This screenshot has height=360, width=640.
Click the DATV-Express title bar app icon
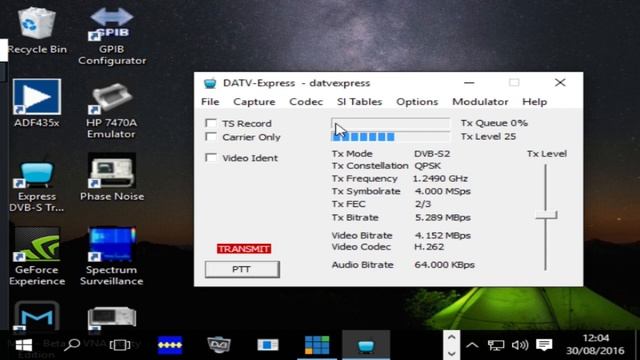(x=210, y=83)
